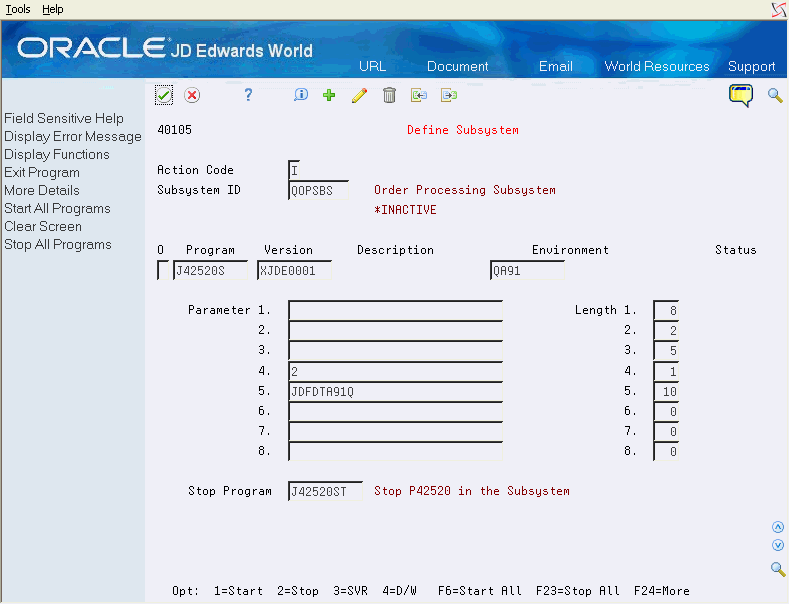Open the yellow chat bubble icon
This screenshot has height=604, width=789.
741,95
